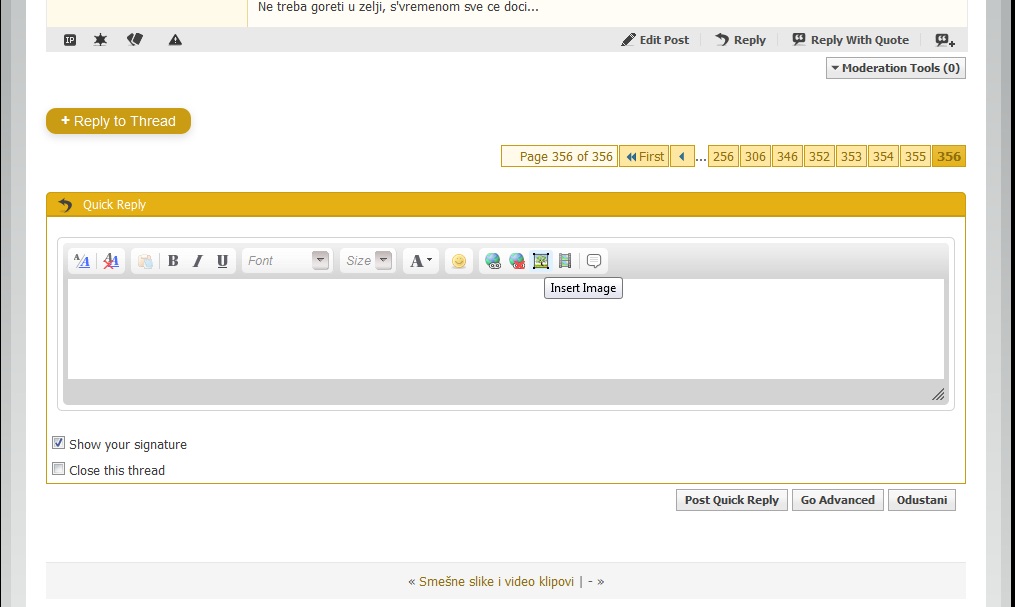Screen dimensions: 1015x607
Task: Open the text color picker
Action: coord(421,261)
